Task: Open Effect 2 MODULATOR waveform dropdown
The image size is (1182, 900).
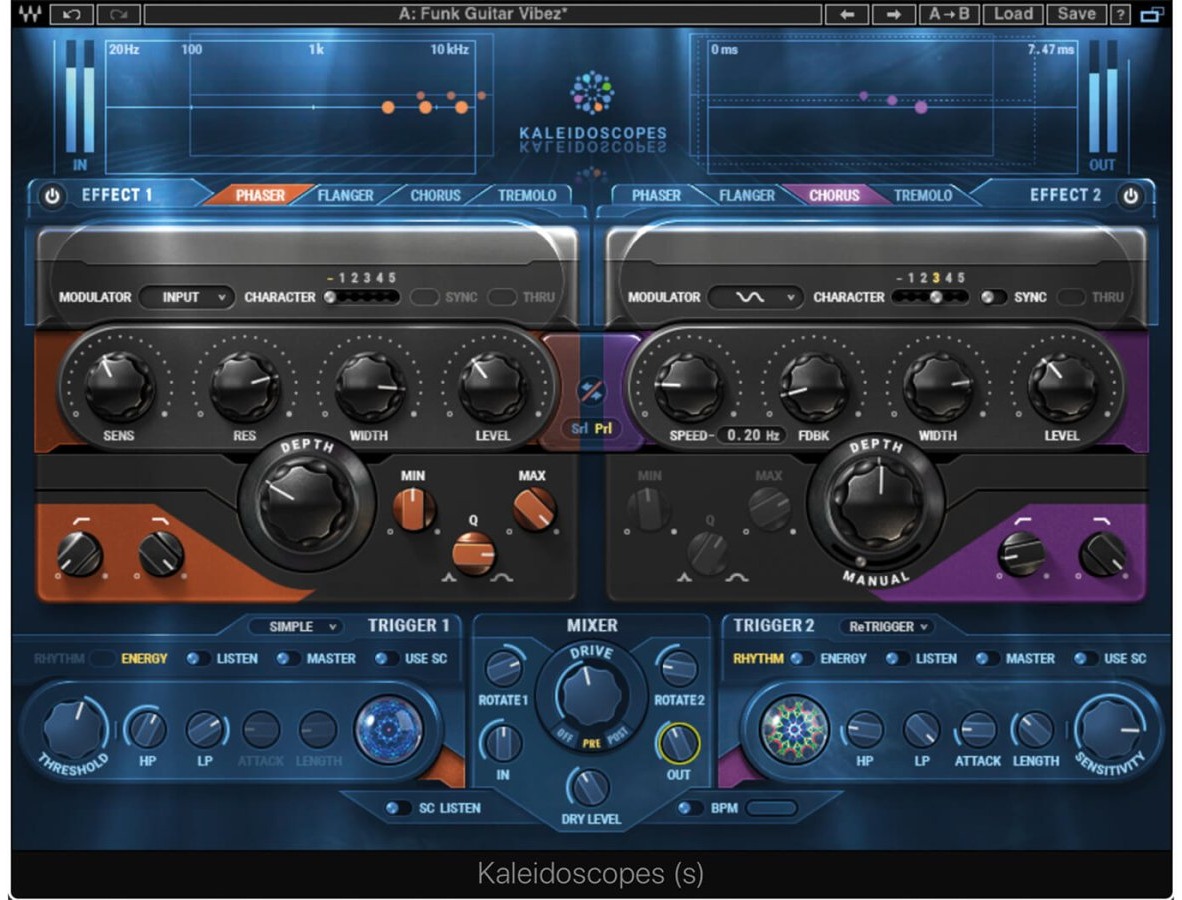Action: (755, 297)
